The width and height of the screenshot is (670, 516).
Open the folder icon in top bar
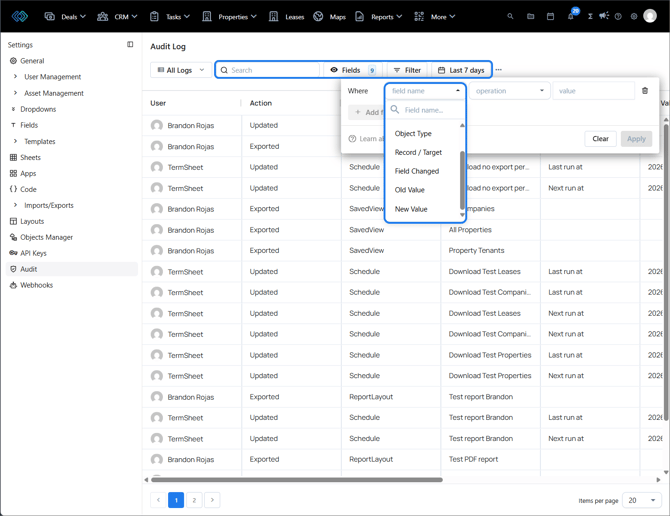point(531,17)
